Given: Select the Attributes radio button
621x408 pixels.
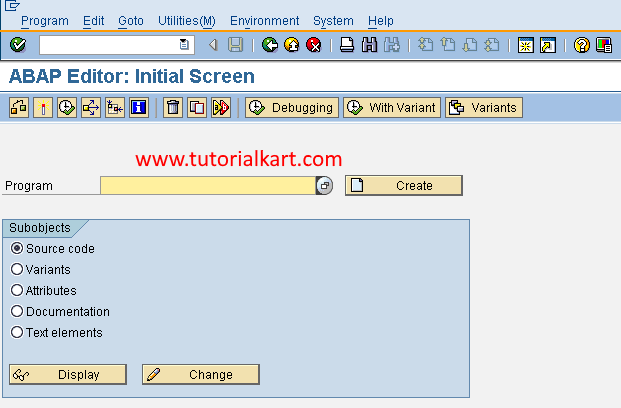Looking at the screenshot, I should click(x=17, y=290).
